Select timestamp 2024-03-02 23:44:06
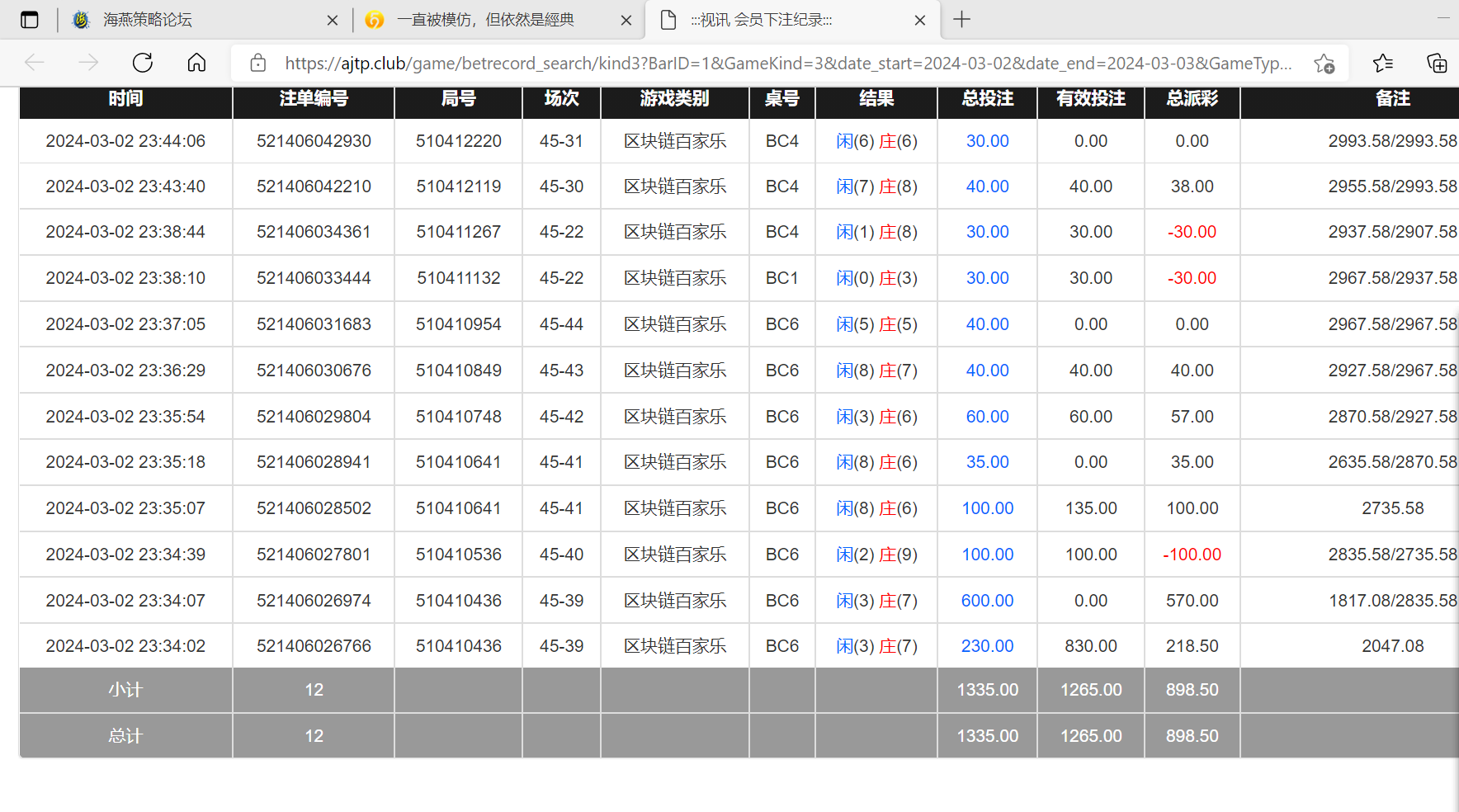1459x812 pixels. click(125, 141)
